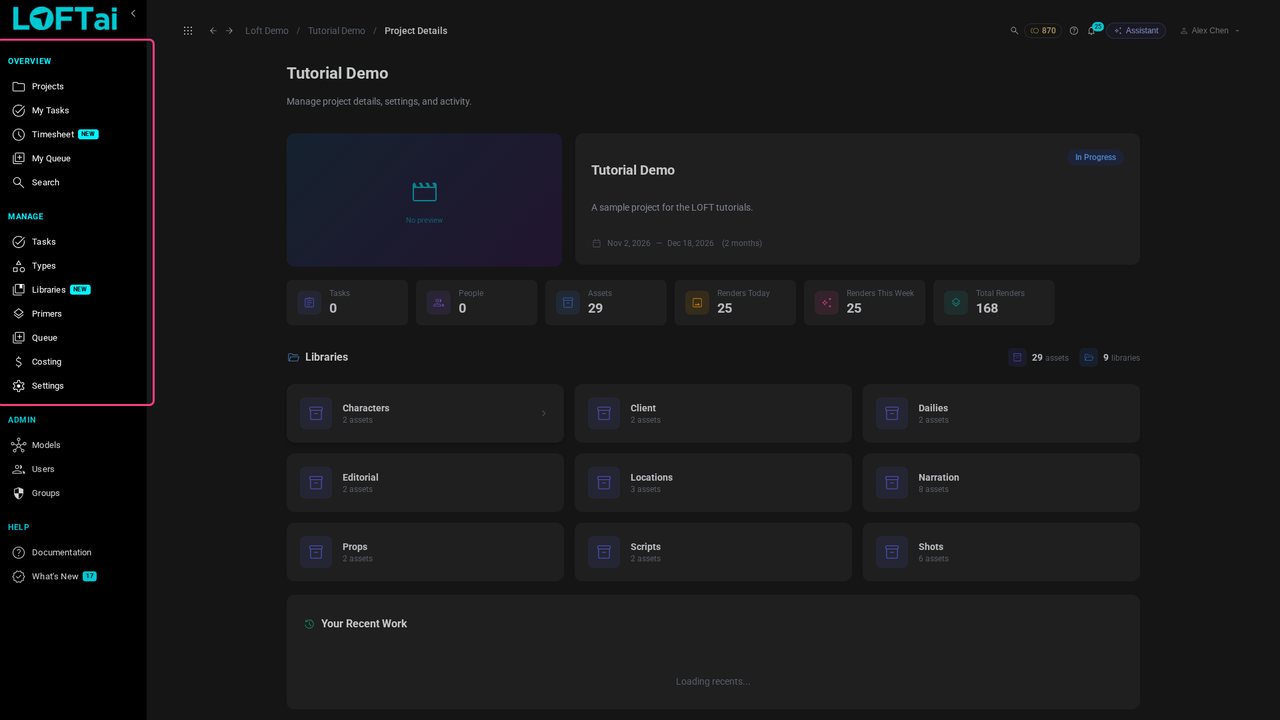The height and width of the screenshot is (720, 1280).
Task: Click the 9 libraries counter
Action: (1110, 357)
